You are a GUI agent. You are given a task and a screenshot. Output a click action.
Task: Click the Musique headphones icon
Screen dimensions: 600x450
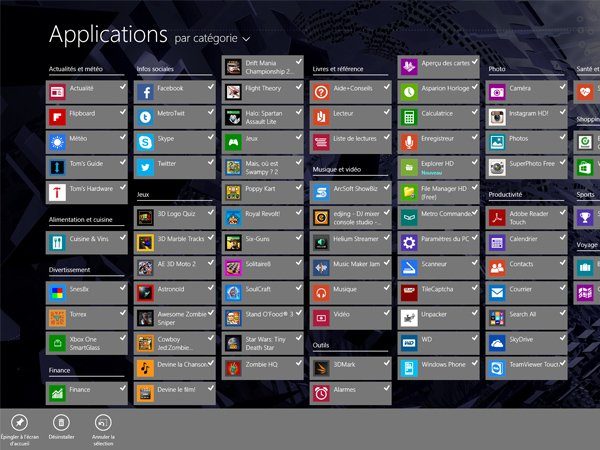click(x=321, y=293)
